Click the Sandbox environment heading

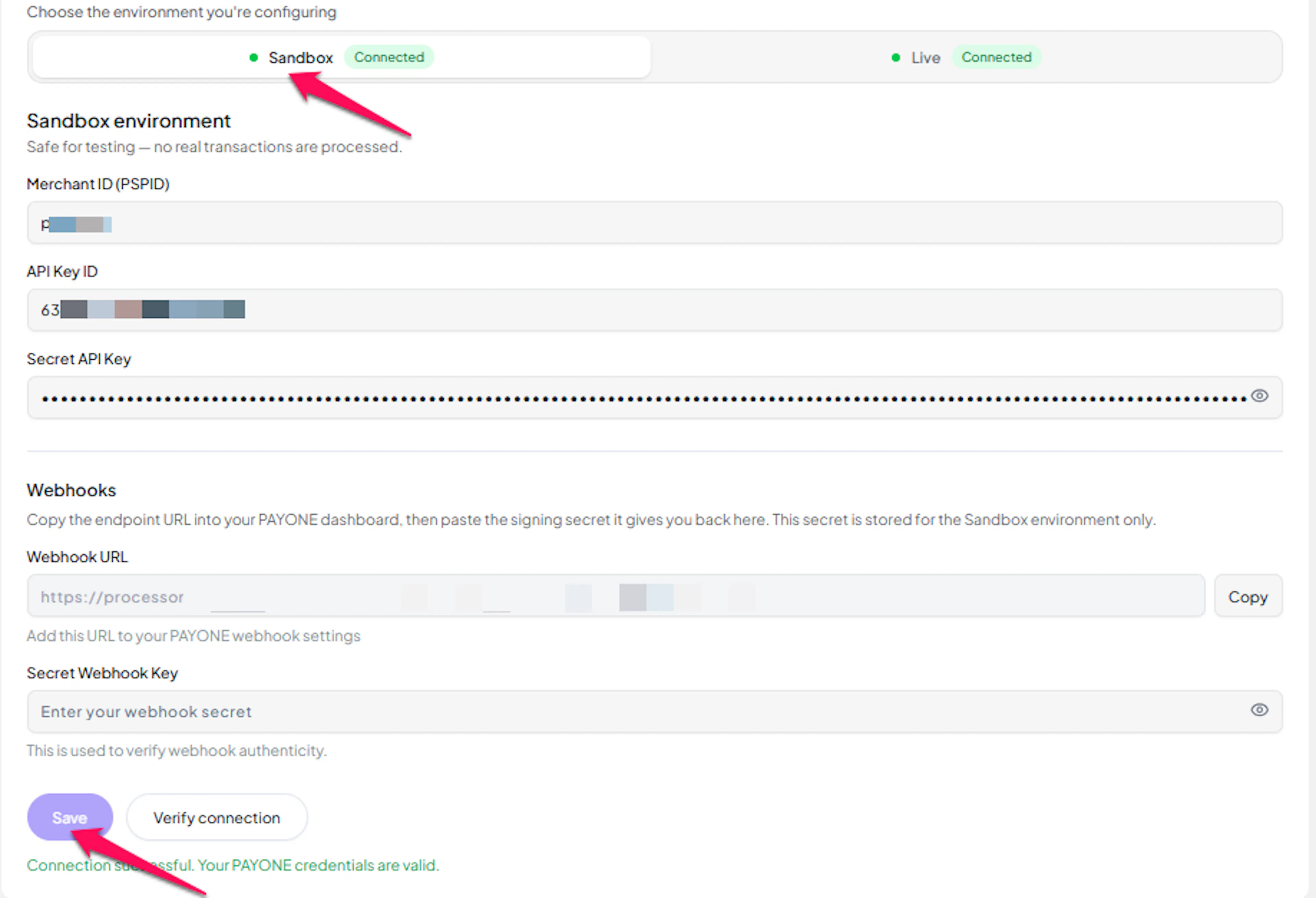129,121
